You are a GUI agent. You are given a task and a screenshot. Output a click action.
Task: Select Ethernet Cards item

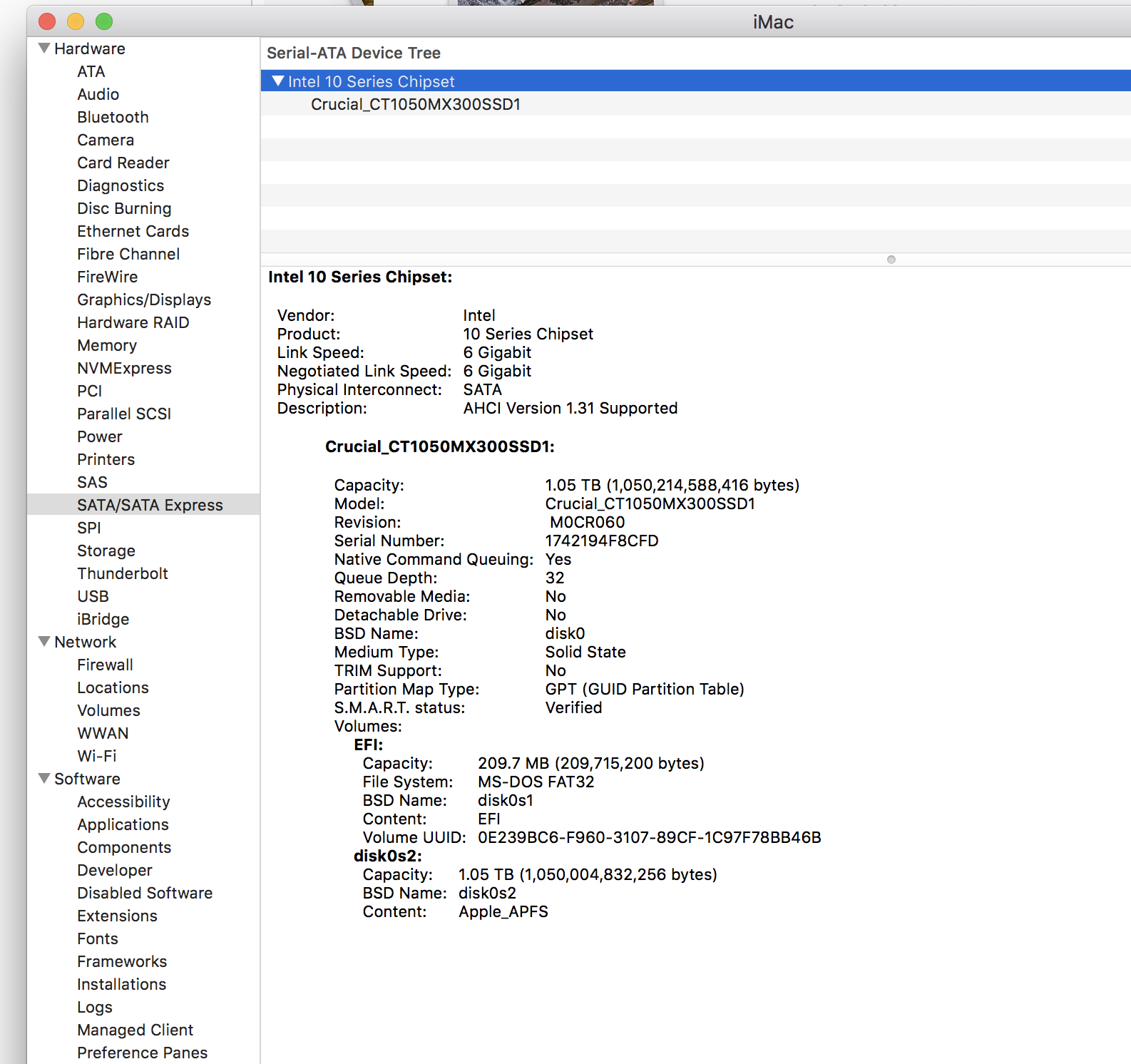[133, 231]
